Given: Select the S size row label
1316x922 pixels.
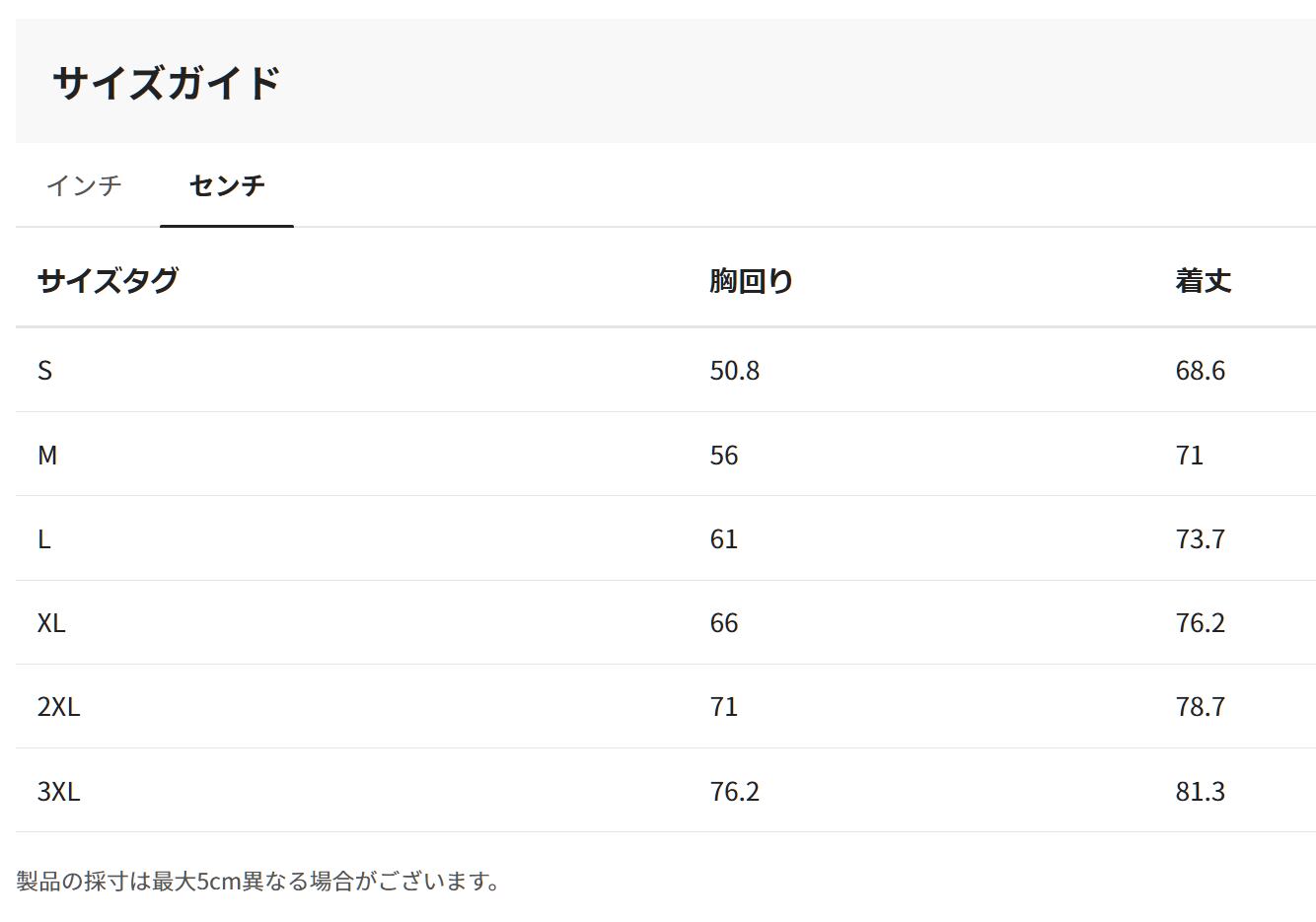Looking at the screenshot, I should [x=44, y=371].
